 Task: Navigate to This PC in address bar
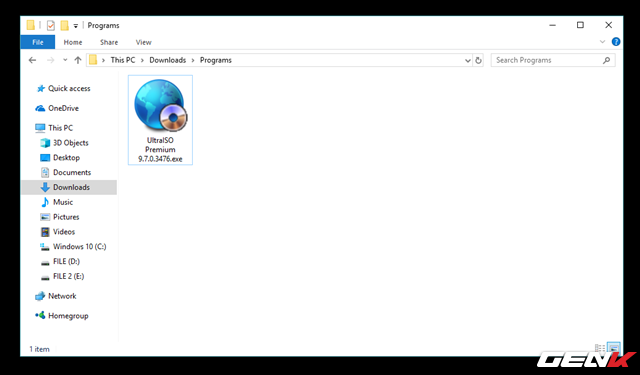coord(122,60)
